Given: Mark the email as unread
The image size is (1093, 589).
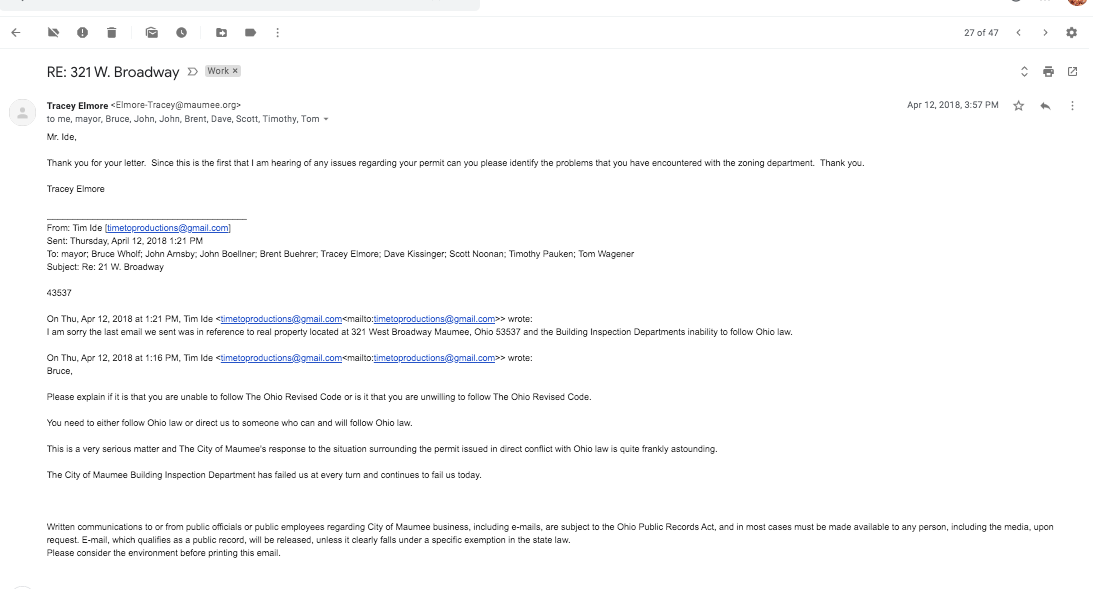Looking at the screenshot, I should pyautogui.click(x=152, y=33).
